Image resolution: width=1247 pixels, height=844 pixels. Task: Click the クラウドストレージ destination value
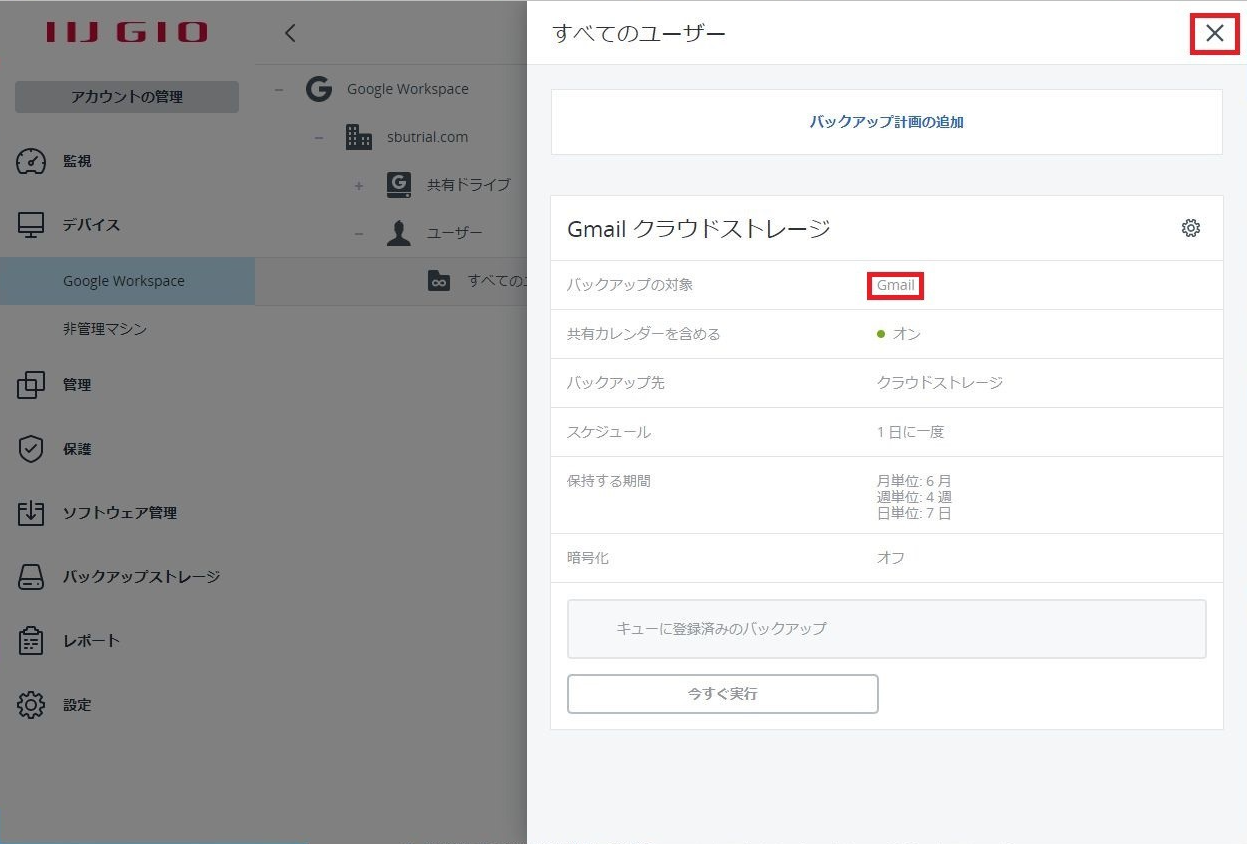(x=940, y=382)
